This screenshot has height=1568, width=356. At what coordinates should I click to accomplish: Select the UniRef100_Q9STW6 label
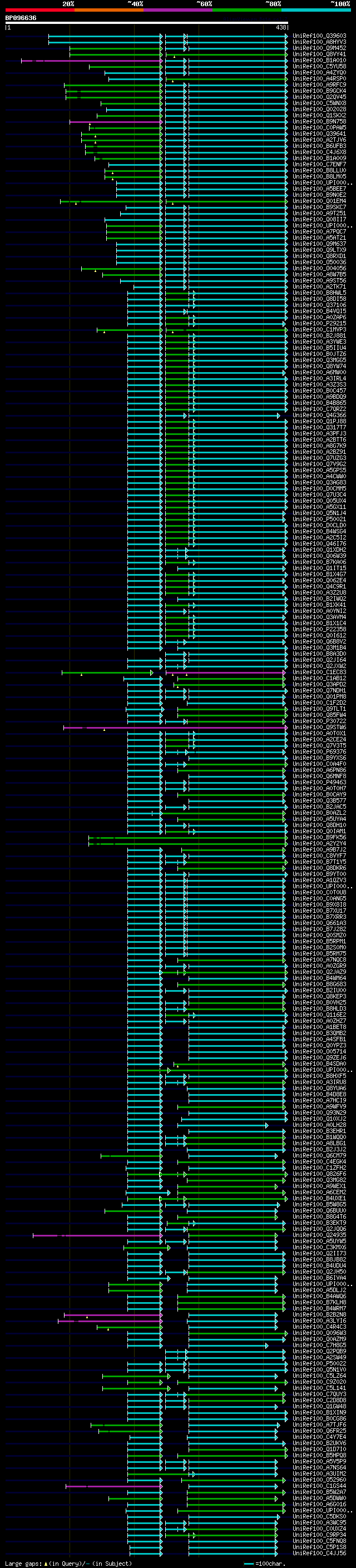coord(319,728)
